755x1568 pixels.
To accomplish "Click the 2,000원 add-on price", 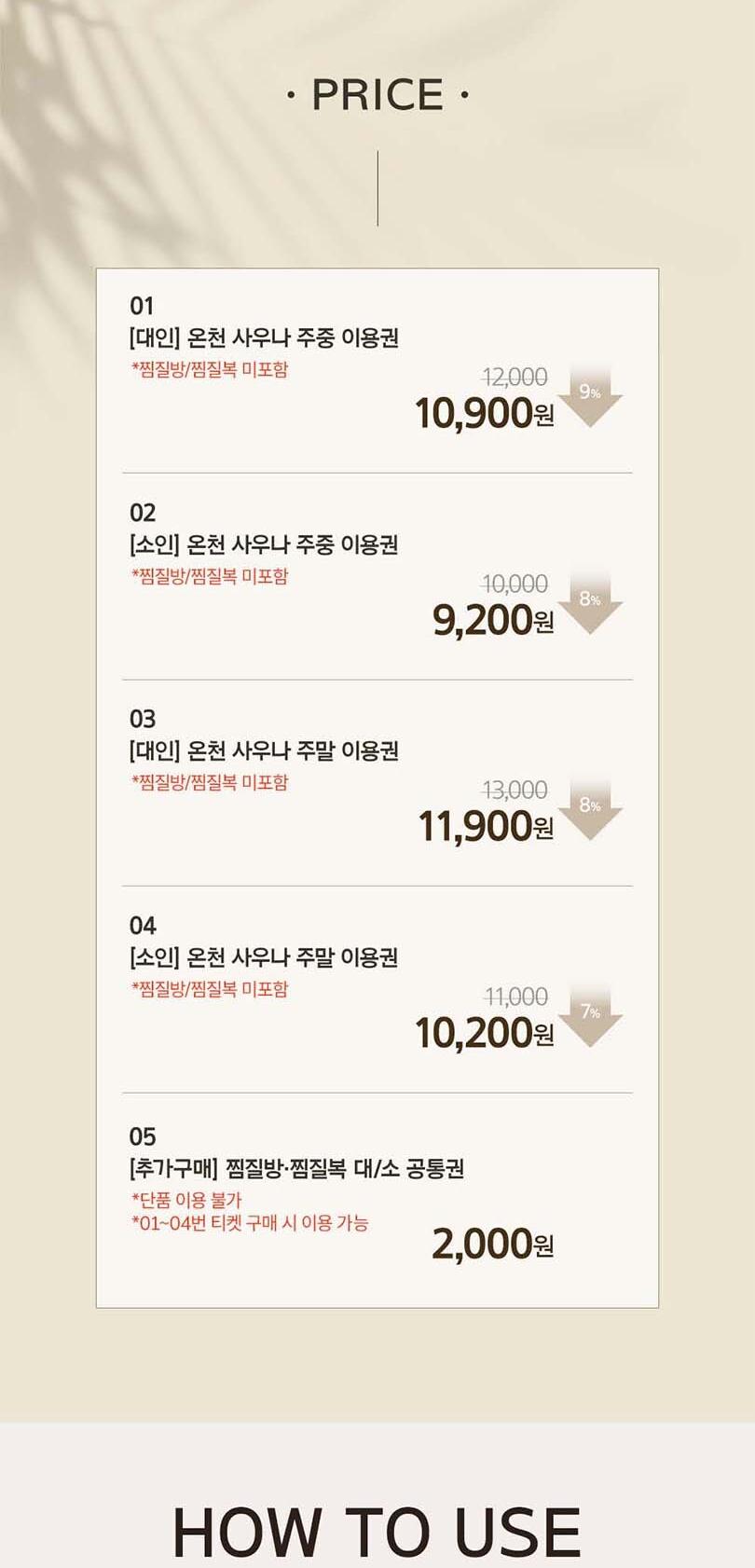I will pos(492,1244).
